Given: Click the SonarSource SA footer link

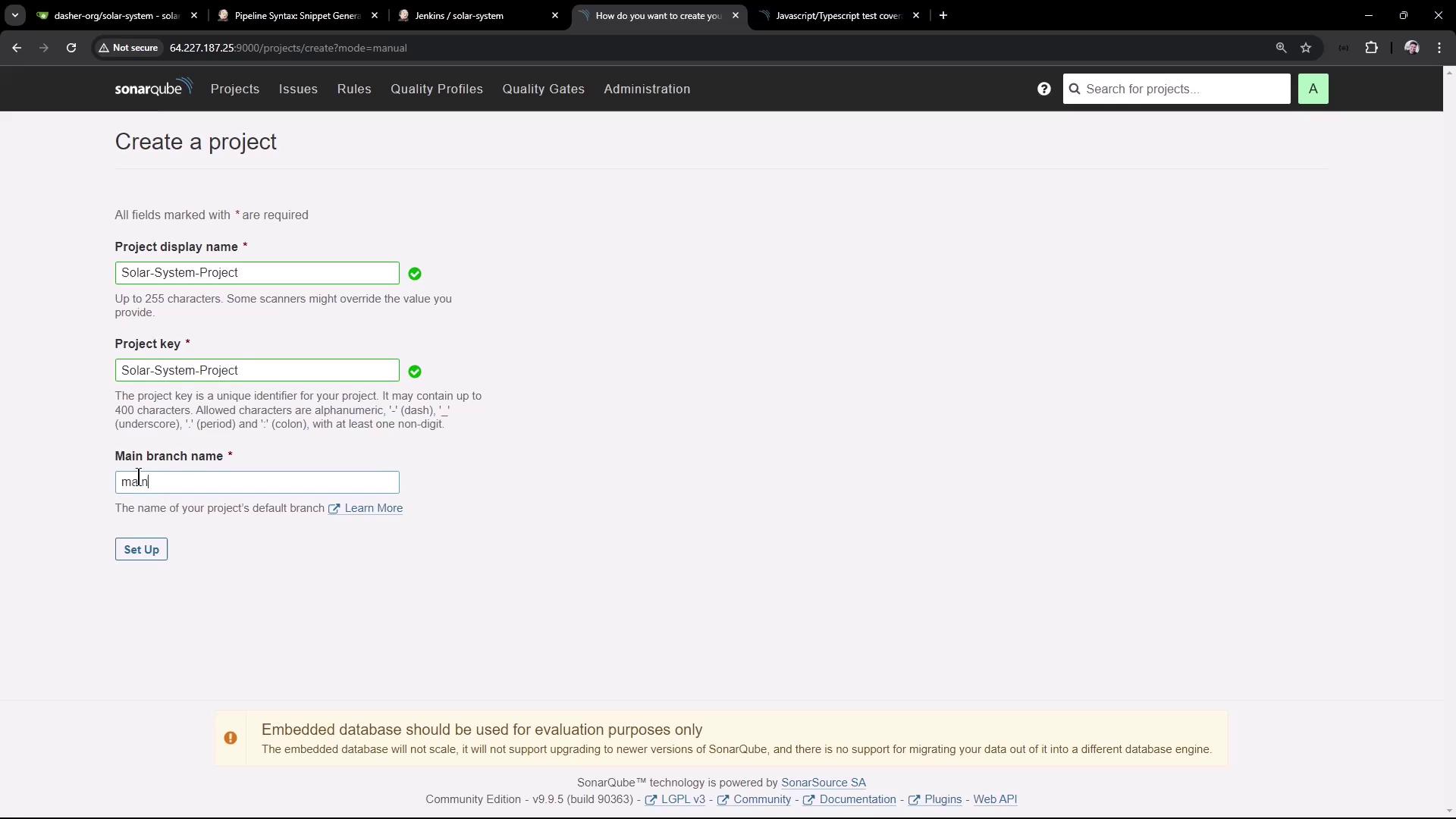Looking at the screenshot, I should coord(823,783).
